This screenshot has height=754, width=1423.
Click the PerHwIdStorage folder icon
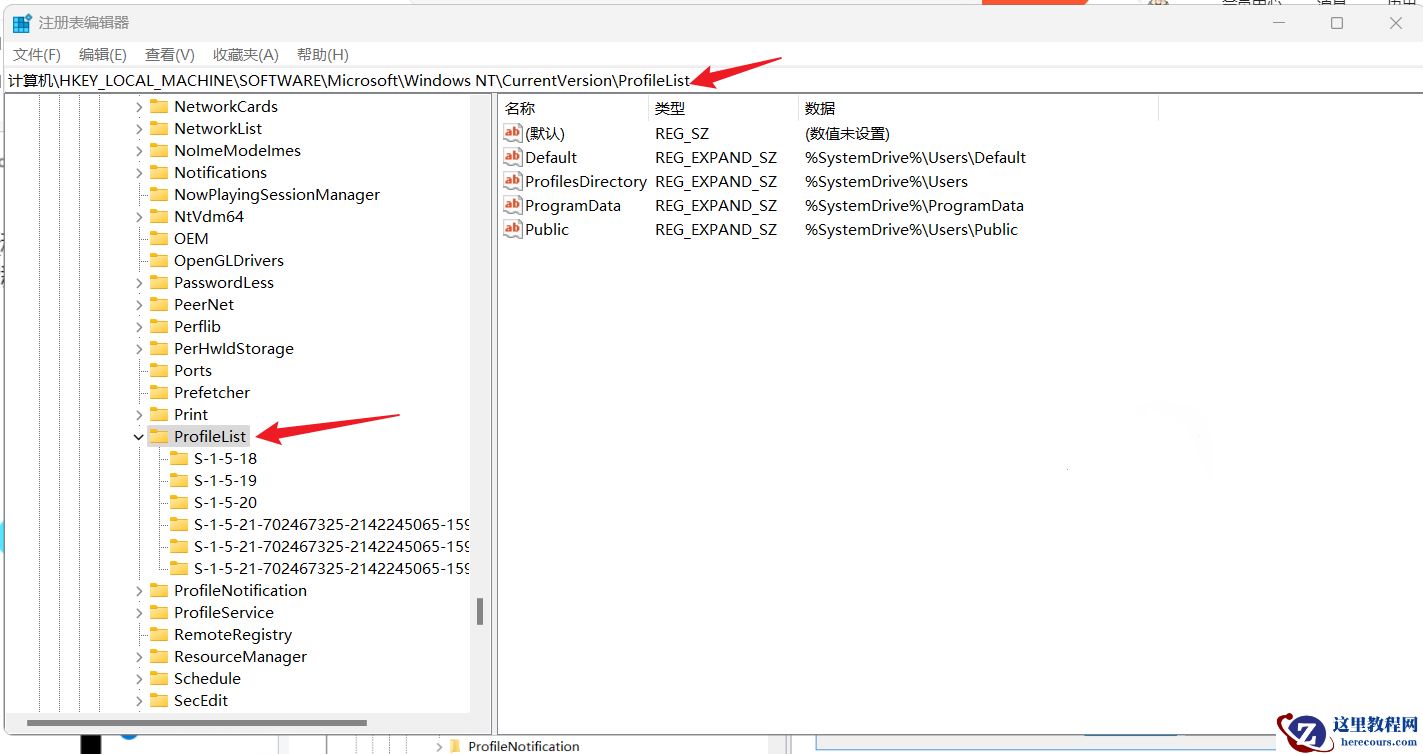point(158,348)
